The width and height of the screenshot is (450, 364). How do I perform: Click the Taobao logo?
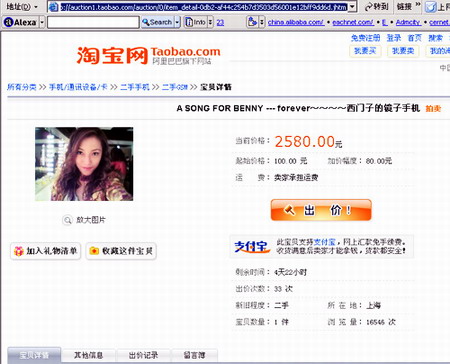pos(148,55)
